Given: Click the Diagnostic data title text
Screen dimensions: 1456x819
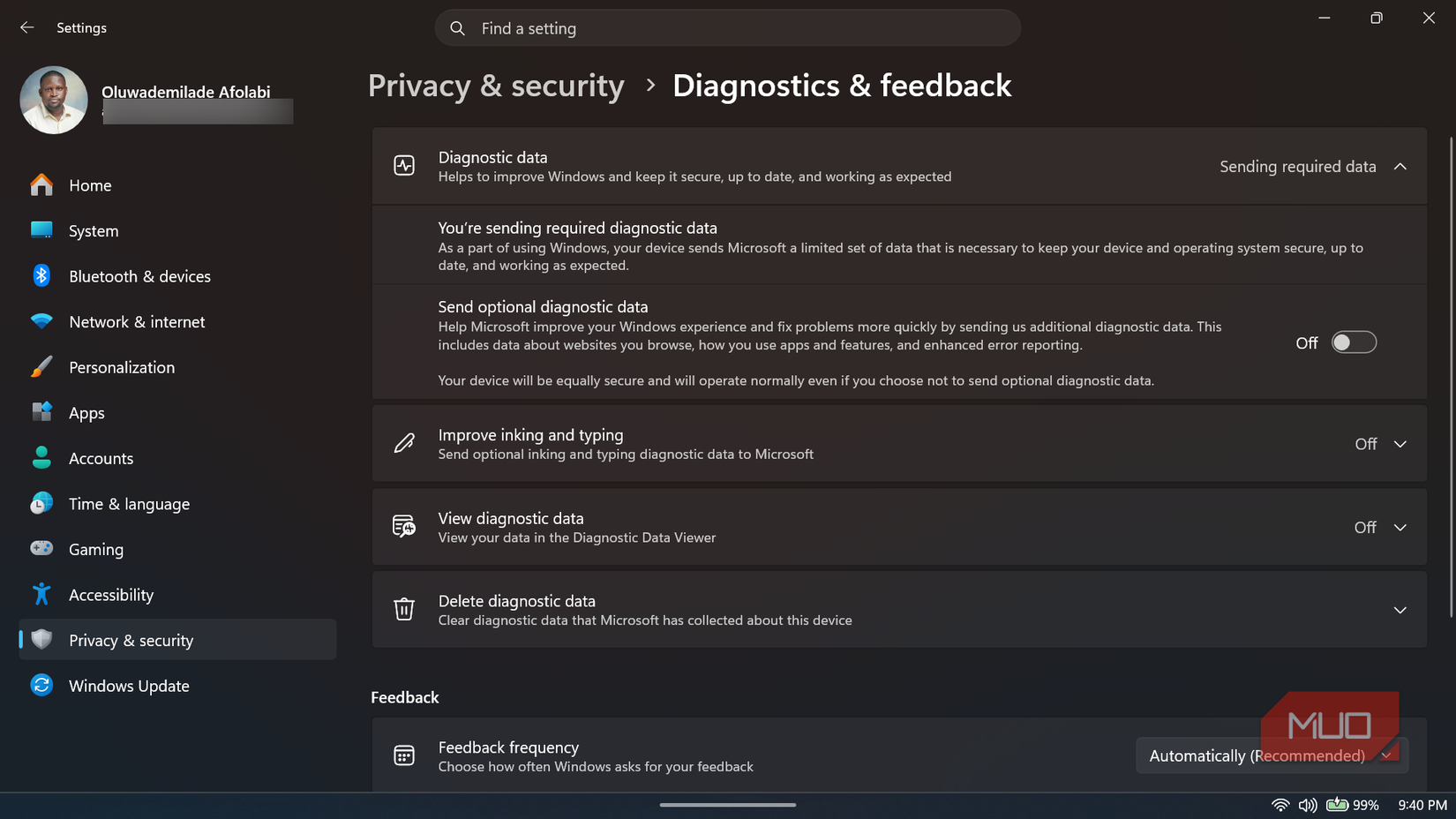Looking at the screenshot, I should click(x=492, y=157).
